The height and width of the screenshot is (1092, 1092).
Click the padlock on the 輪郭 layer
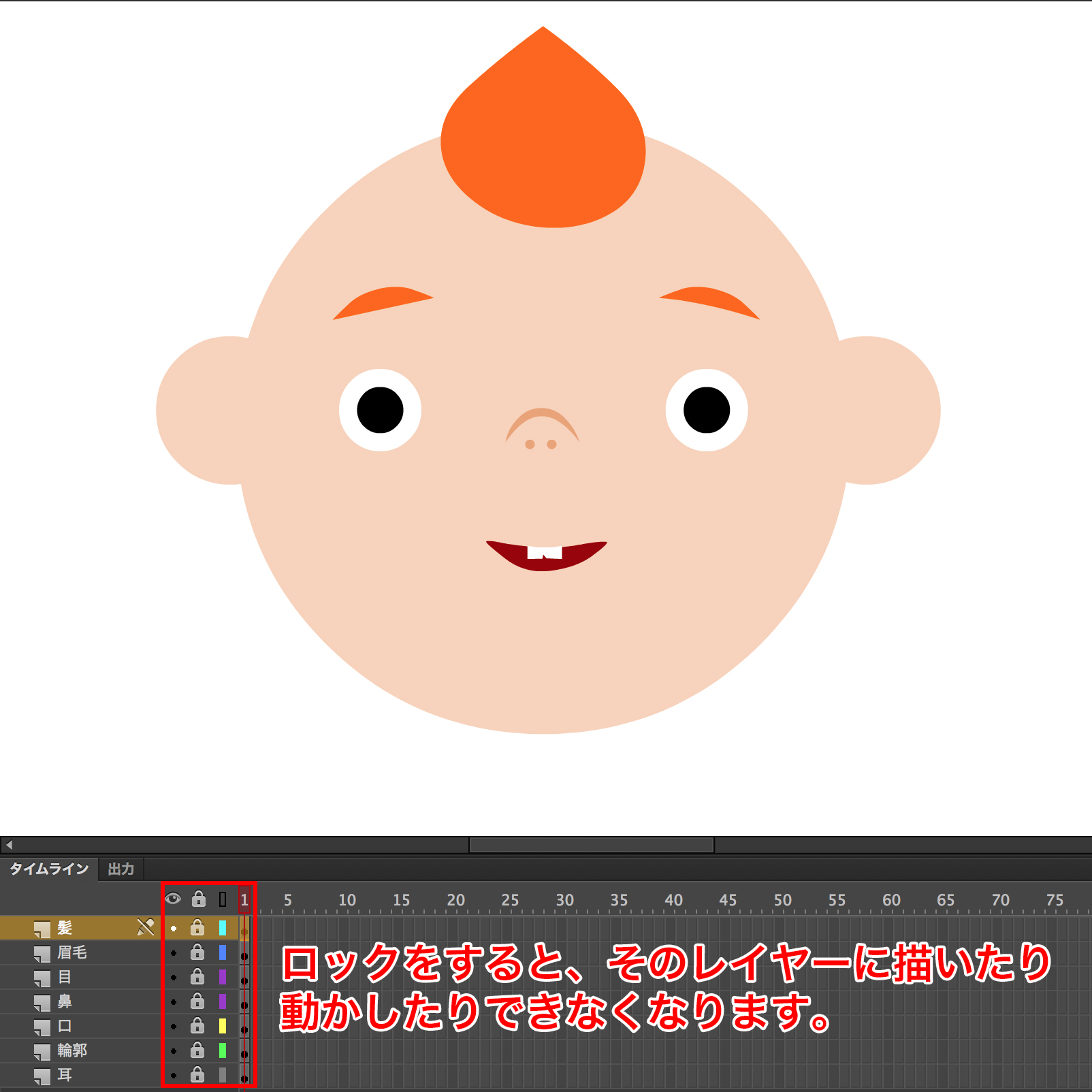click(x=197, y=1050)
